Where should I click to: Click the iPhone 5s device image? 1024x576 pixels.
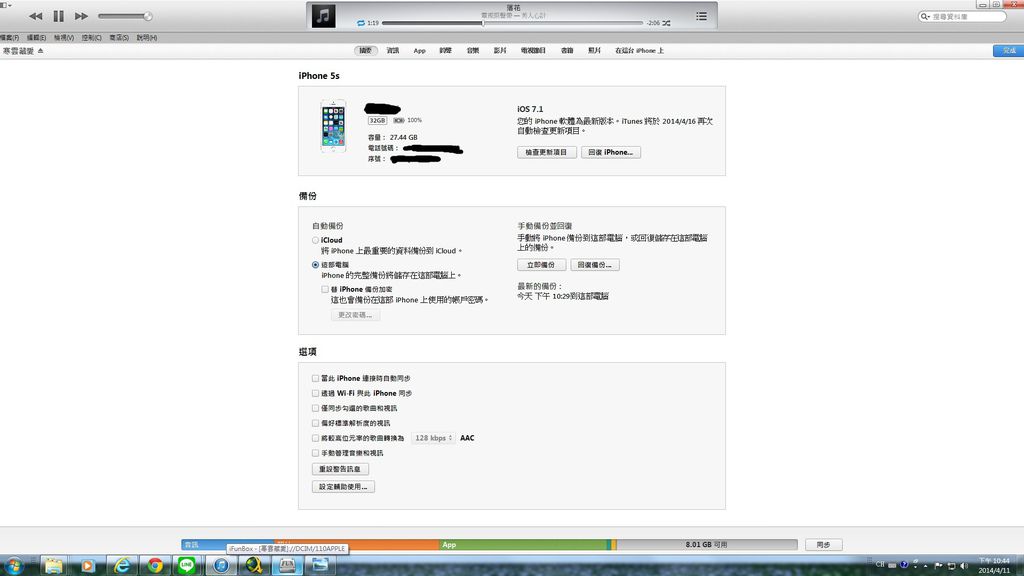(x=333, y=126)
